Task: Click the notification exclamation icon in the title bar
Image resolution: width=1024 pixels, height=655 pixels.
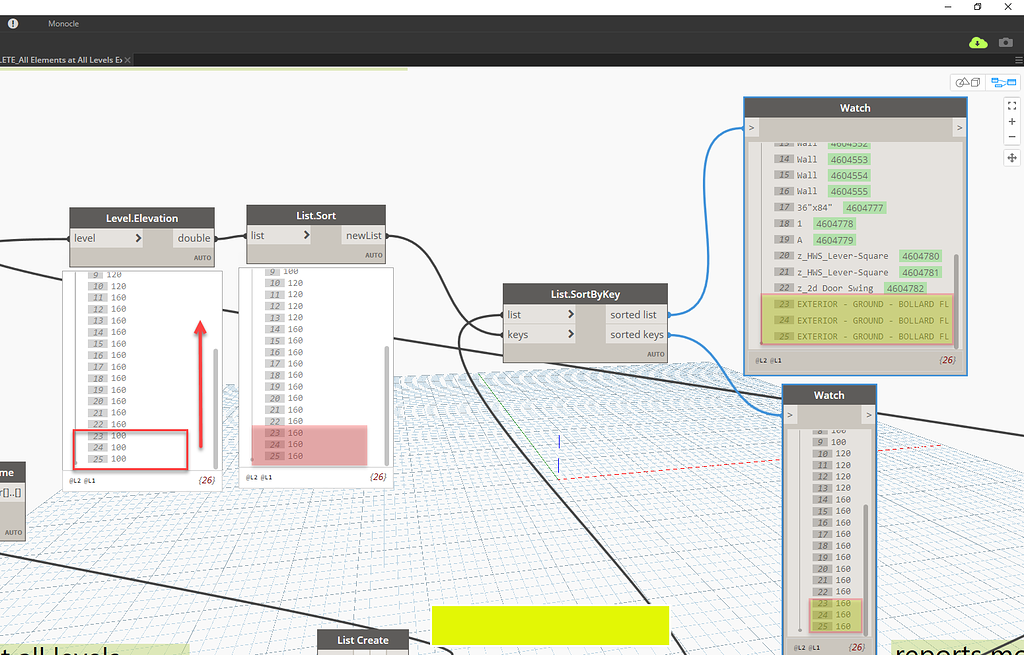Action: [12, 23]
